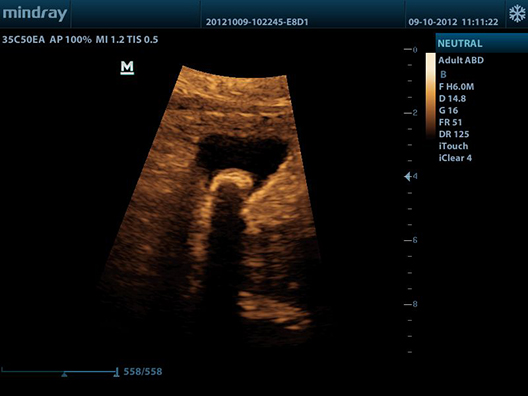Click the iClear 4 setting
Image resolution: width=528 pixels, height=396 pixels.
click(x=455, y=158)
